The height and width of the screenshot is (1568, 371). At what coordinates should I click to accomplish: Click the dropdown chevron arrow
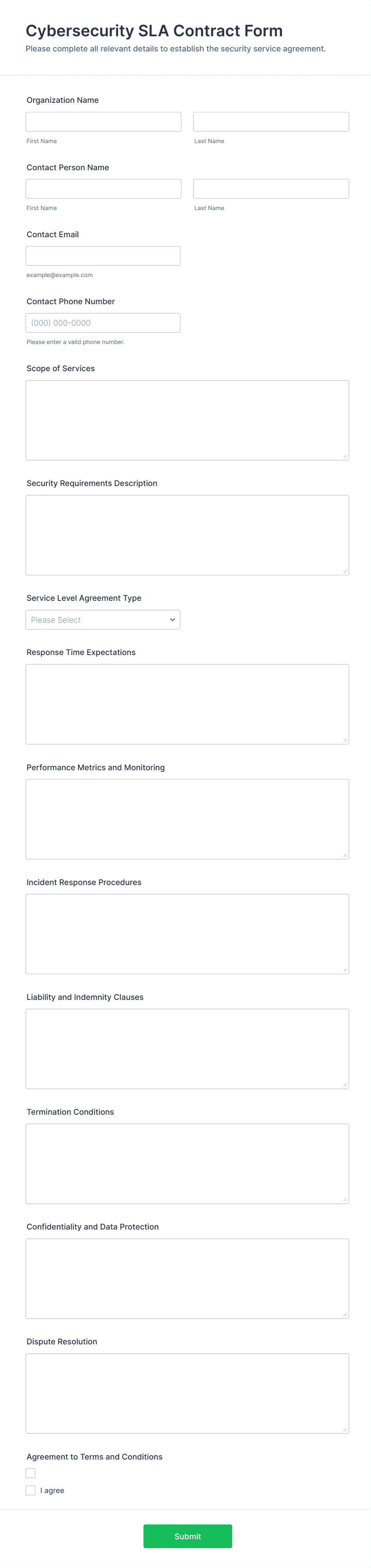pos(172,620)
